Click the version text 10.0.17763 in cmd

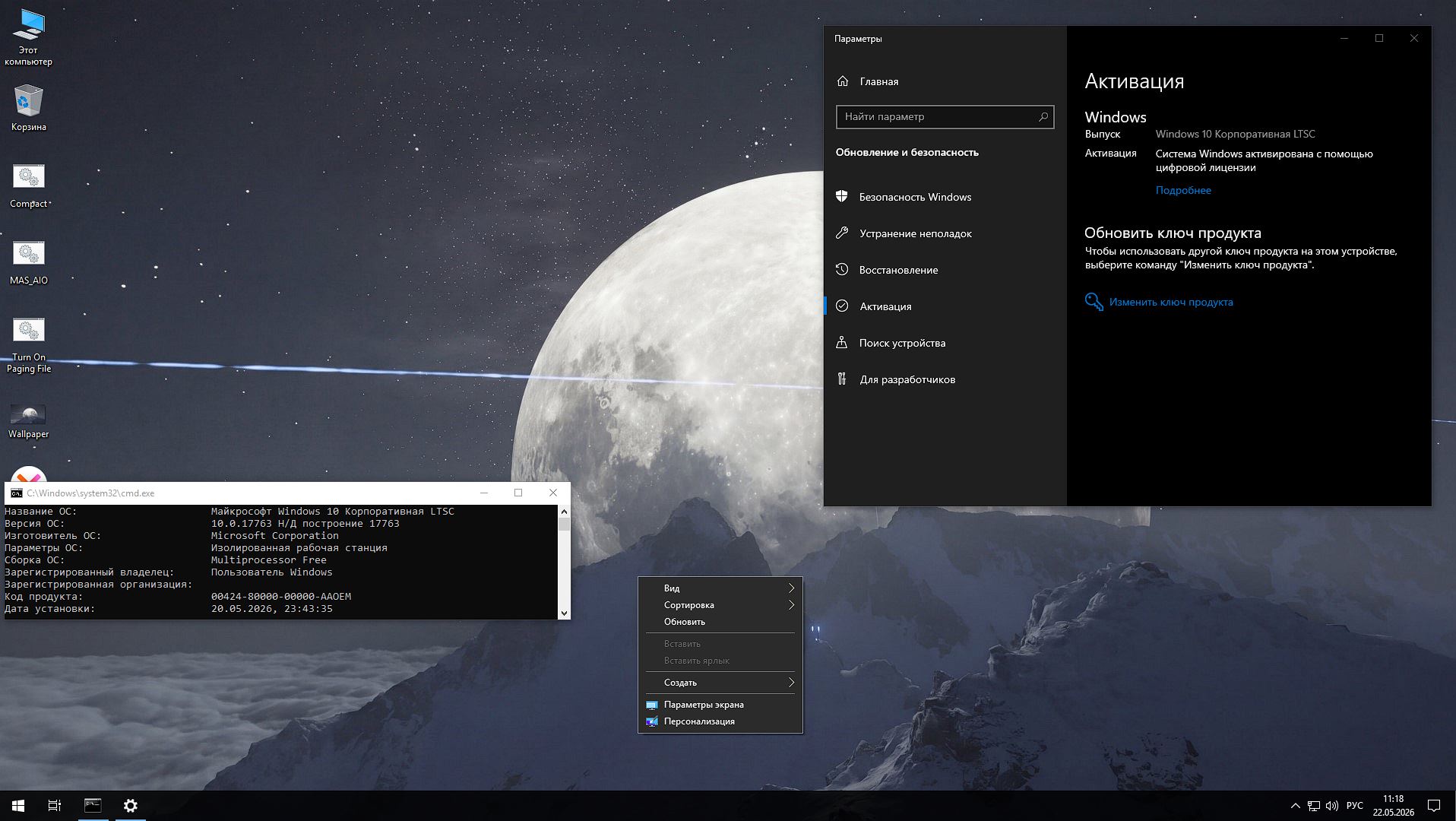pyautogui.click(x=241, y=524)
